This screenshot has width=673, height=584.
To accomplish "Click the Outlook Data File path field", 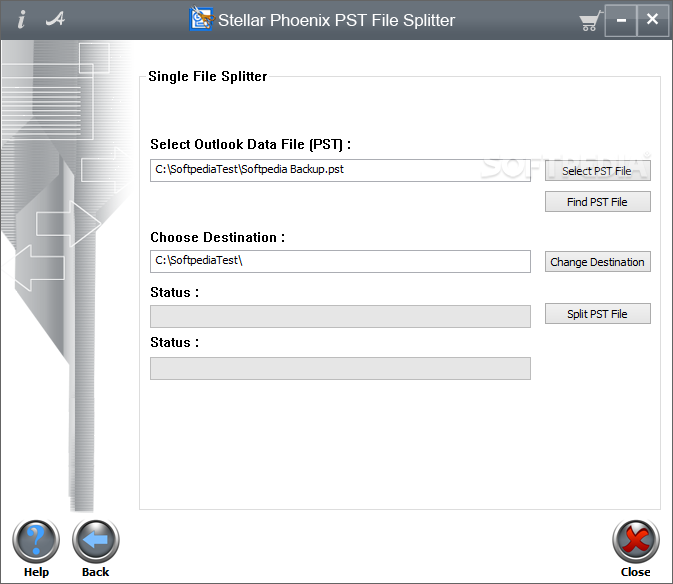I will click(x=340, y=170).
